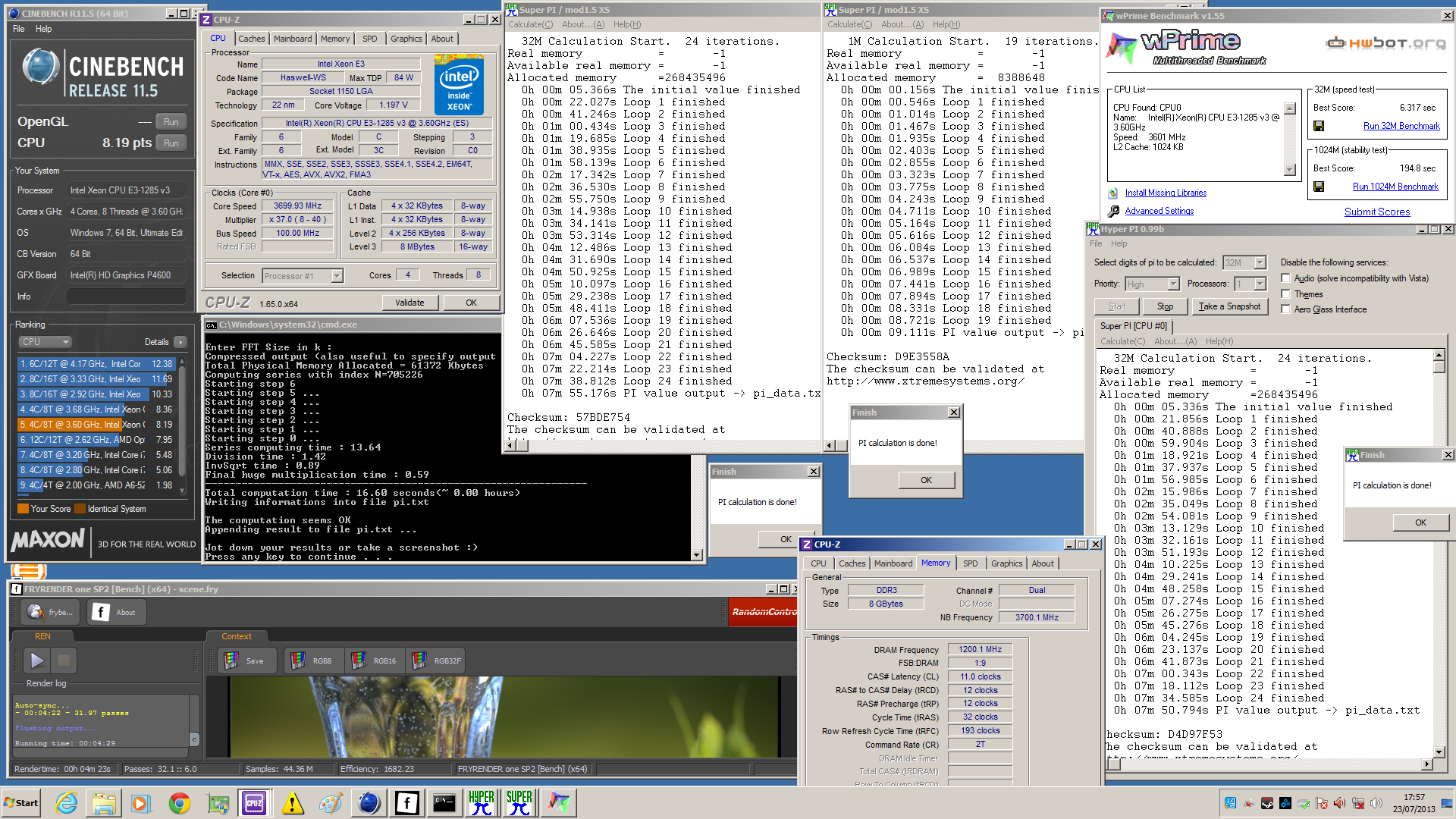The height and width of the screenshot is (819, 1456).
Task: Toggle Audio service checkbox in Hyper PI
Action: click(1285, 278)
